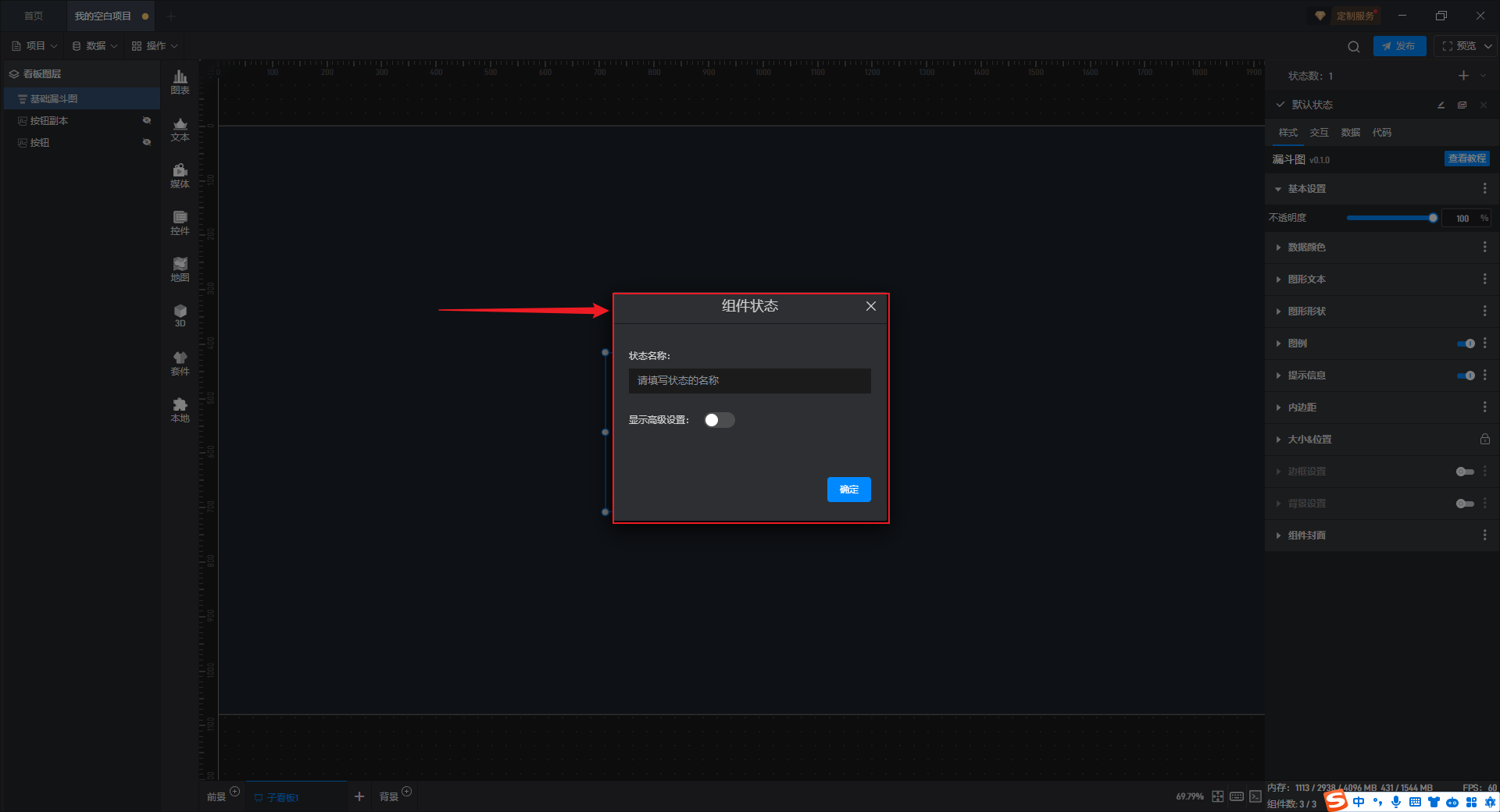Switch to the 代码 tab
This screenshot has height=812, width=1500.
point(1382,133)
